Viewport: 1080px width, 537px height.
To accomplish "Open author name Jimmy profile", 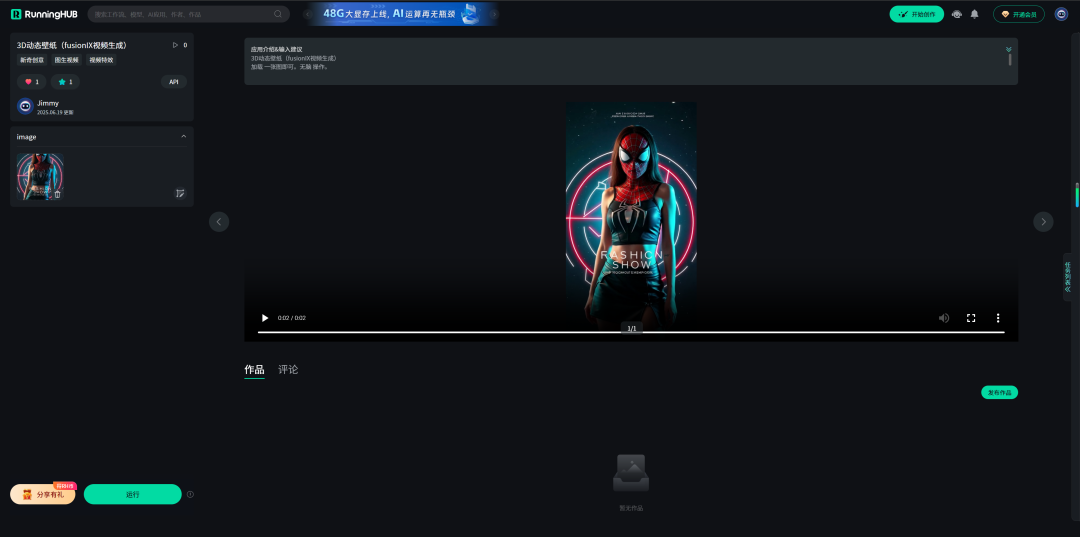I will pyautogui.click(x=48, y=103).
